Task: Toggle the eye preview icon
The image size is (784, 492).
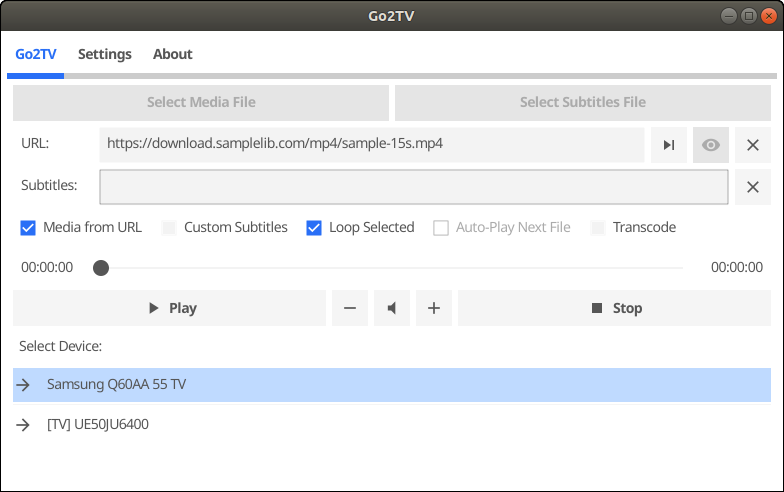Action: coord(710,145)
